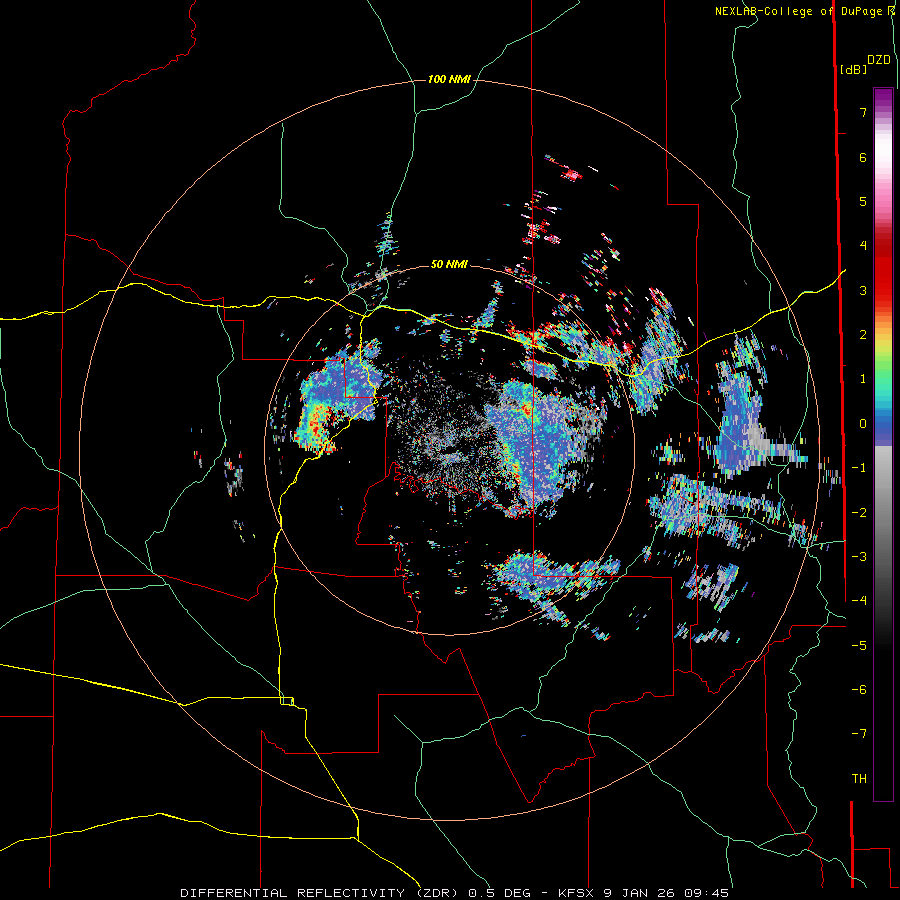Viewport: 900px width, 900px height.
Task: Click the "NEXLAB-College of DuPage" header text
Action: (x=798, y=11)
